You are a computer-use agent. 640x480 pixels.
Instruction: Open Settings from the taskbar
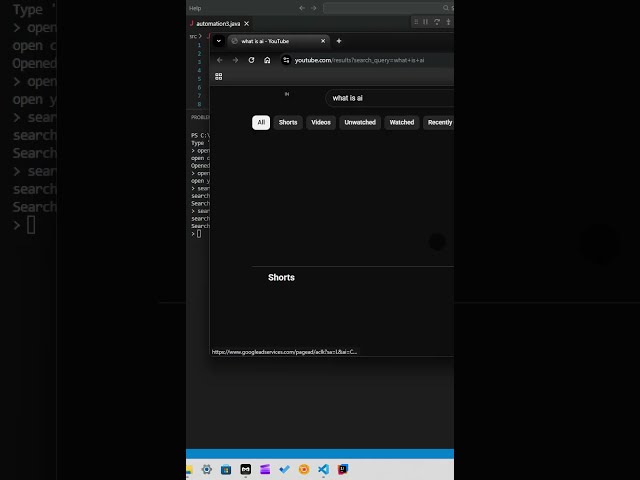coord(207,469)
